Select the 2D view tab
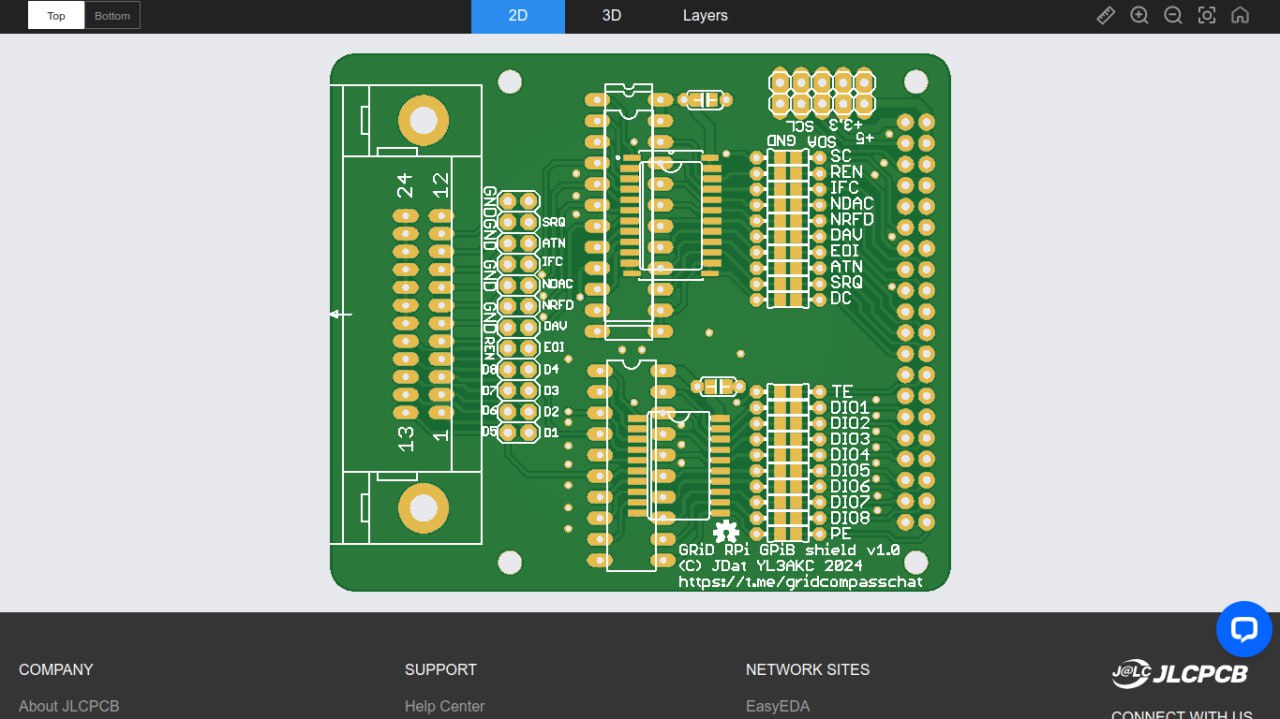 click(518, 16)
